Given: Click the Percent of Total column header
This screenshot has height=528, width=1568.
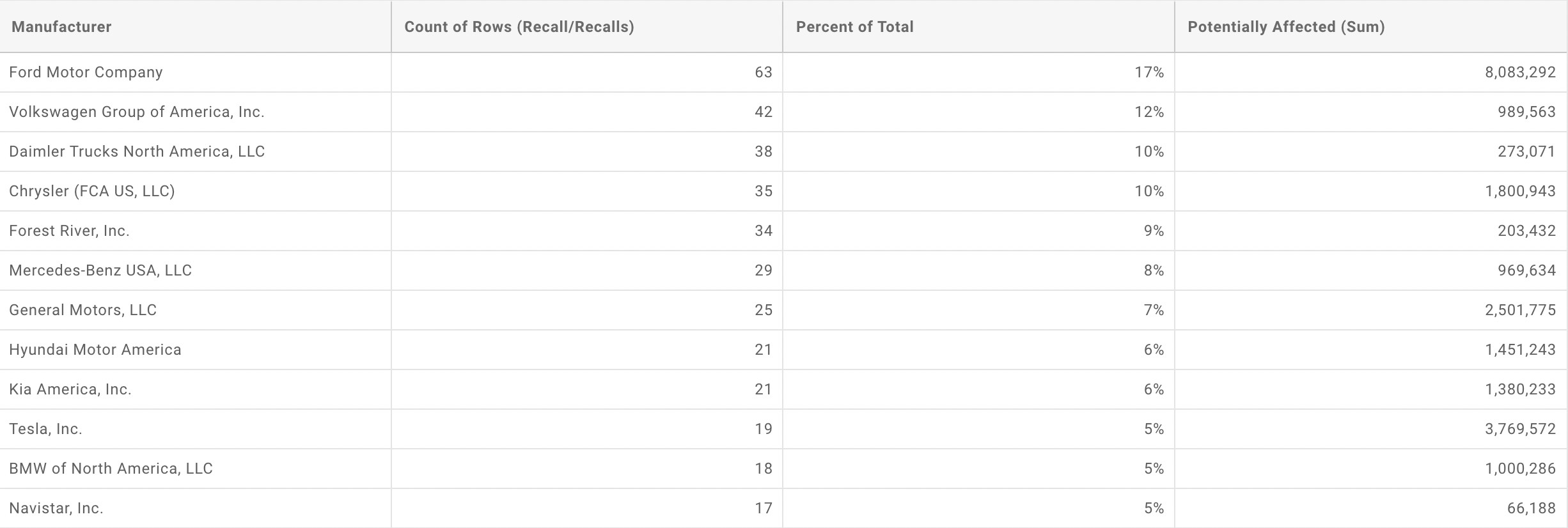Looking at the screenshot, I should 978,26.
